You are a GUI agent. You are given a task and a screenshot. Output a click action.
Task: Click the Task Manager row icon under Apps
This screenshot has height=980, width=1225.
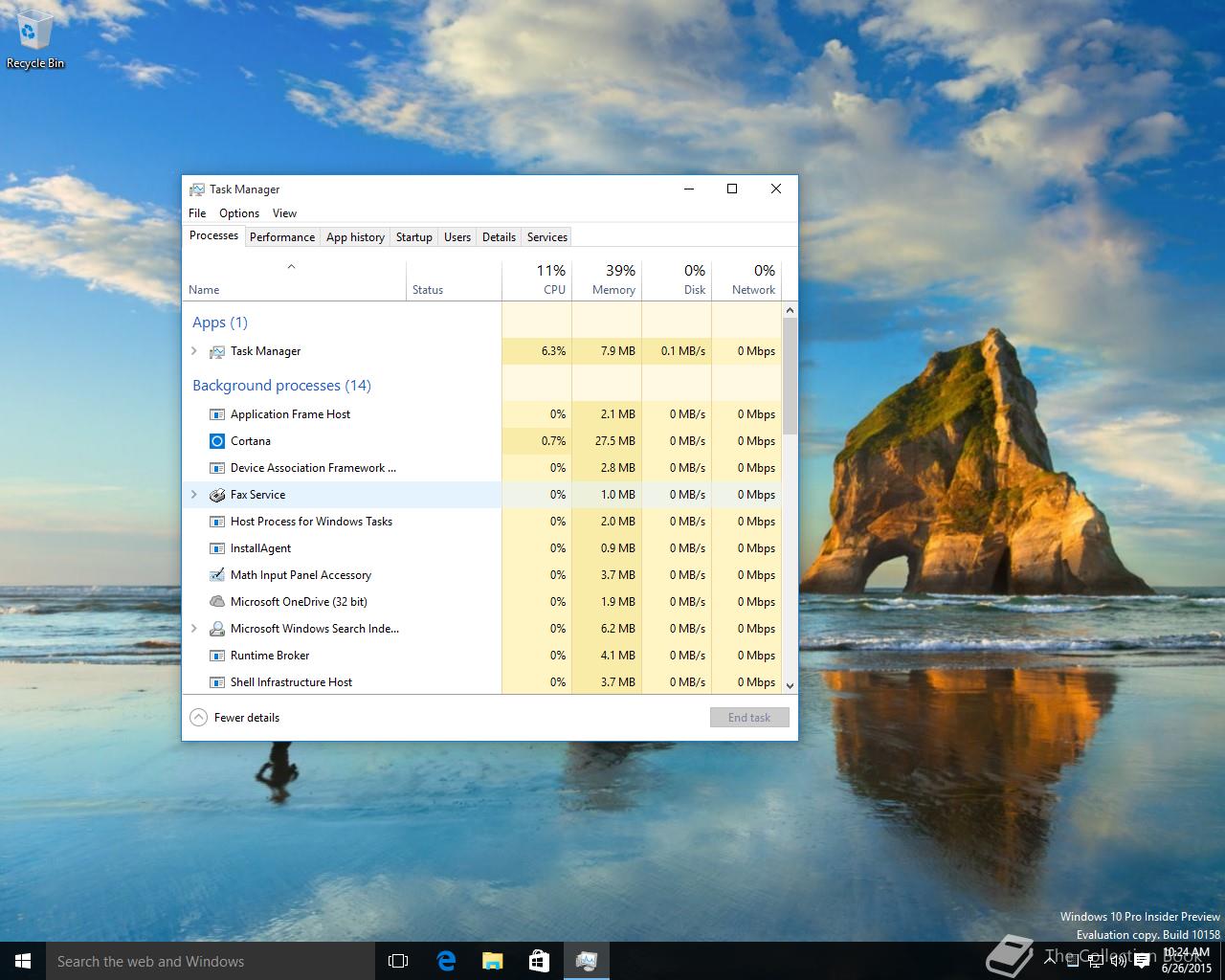[x=216, y=351]
